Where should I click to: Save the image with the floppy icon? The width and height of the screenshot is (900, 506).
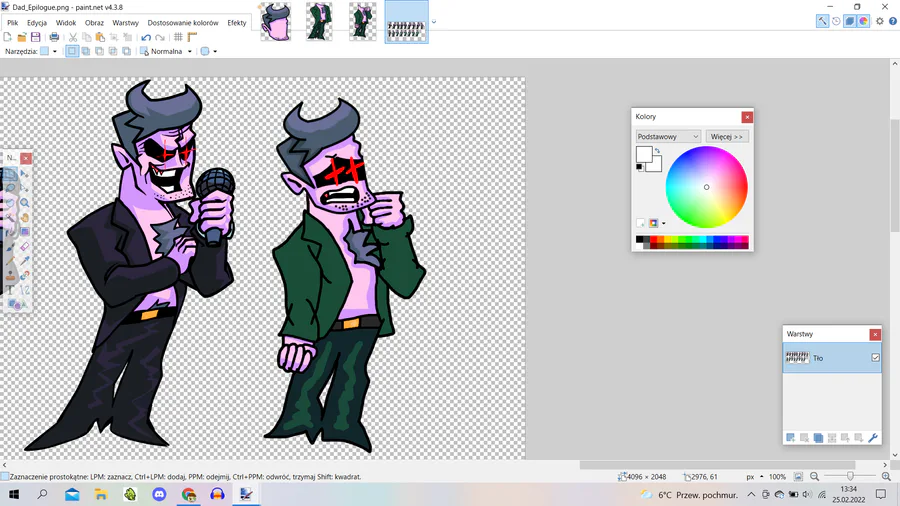coord(36,37)
